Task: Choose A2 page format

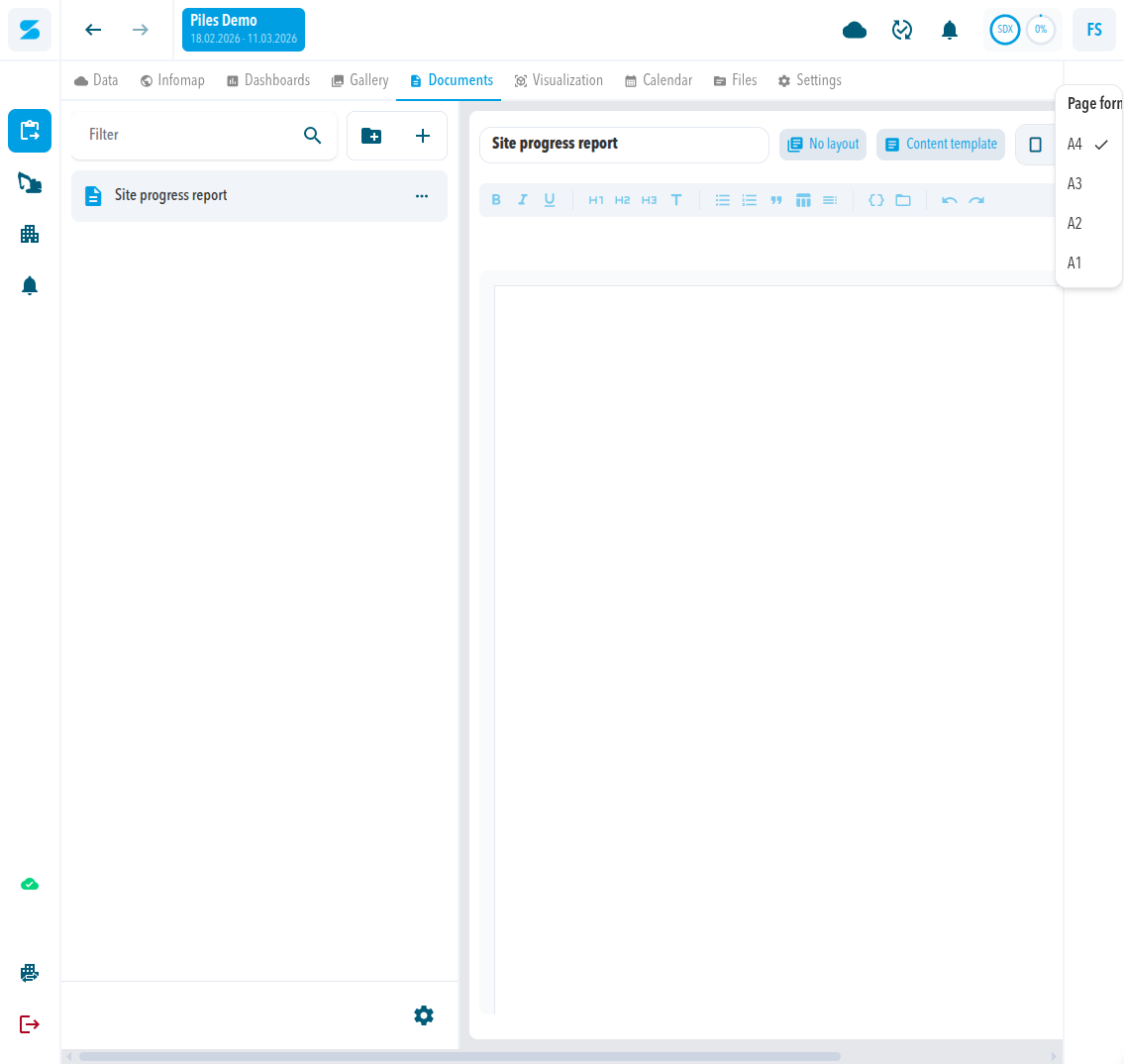Action: [x=1088, y=223]
